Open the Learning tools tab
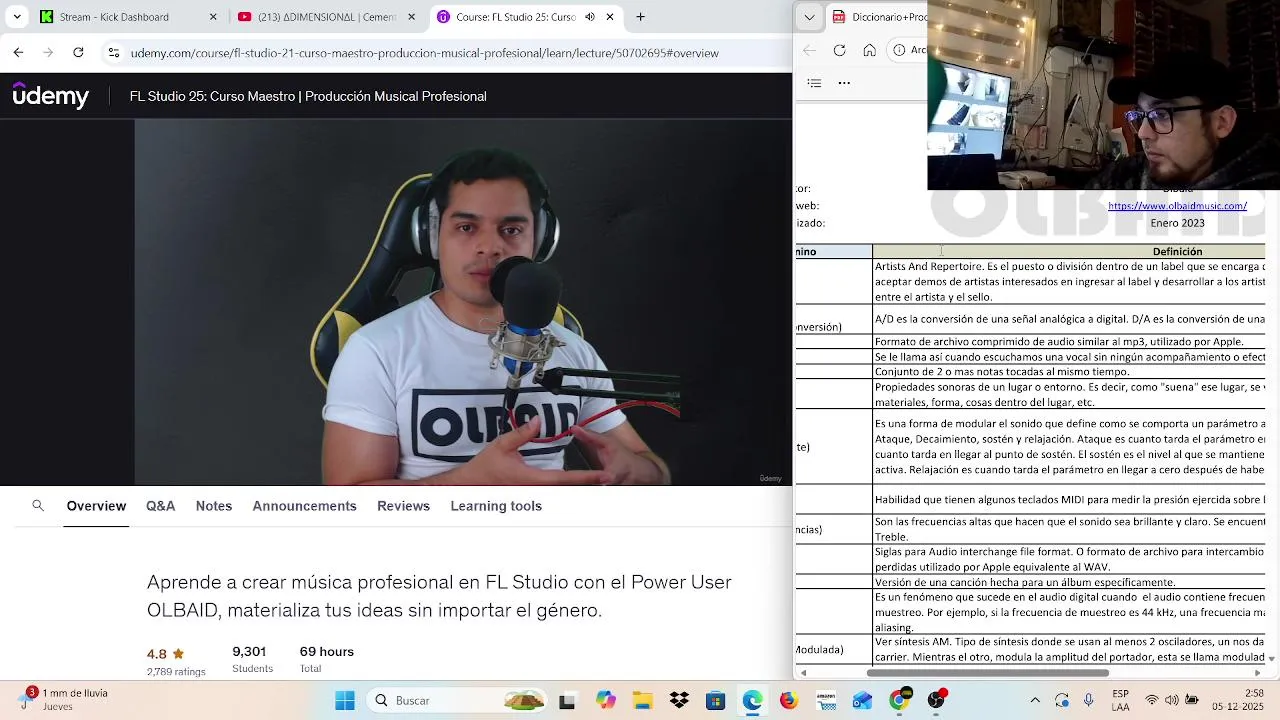The width and height of the screenshot is (1280, 720). point(496,506)
